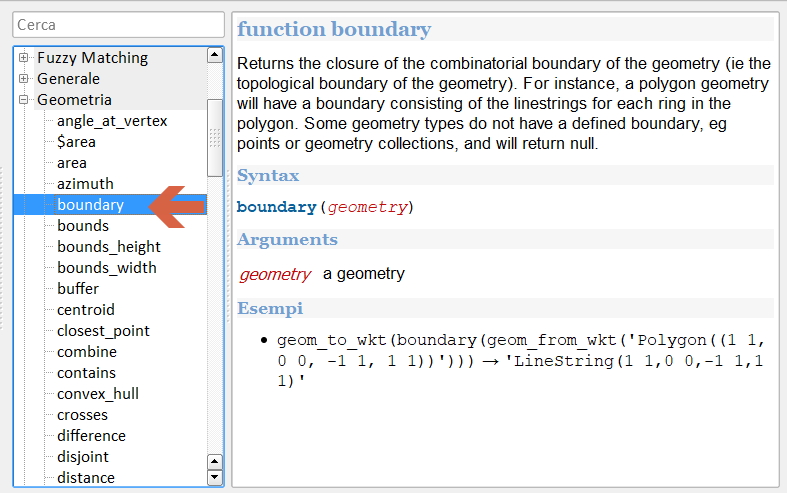Screen dimensions: 787x493
Task: Choose azimuth in function list
Action: (85, 184)
